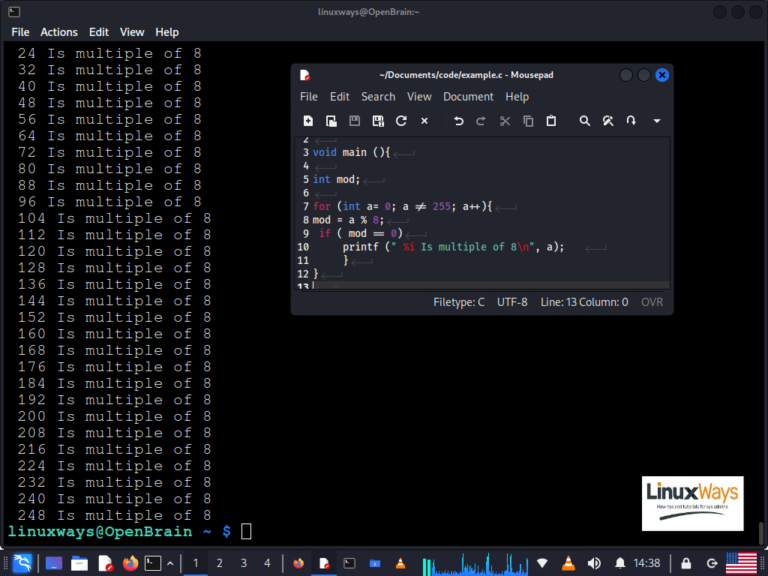This screenshot has height=576, width=768.
Task: Toggle OVR overwrite mode in status bar
Action: pyautogui.click(x=652, y=302)
